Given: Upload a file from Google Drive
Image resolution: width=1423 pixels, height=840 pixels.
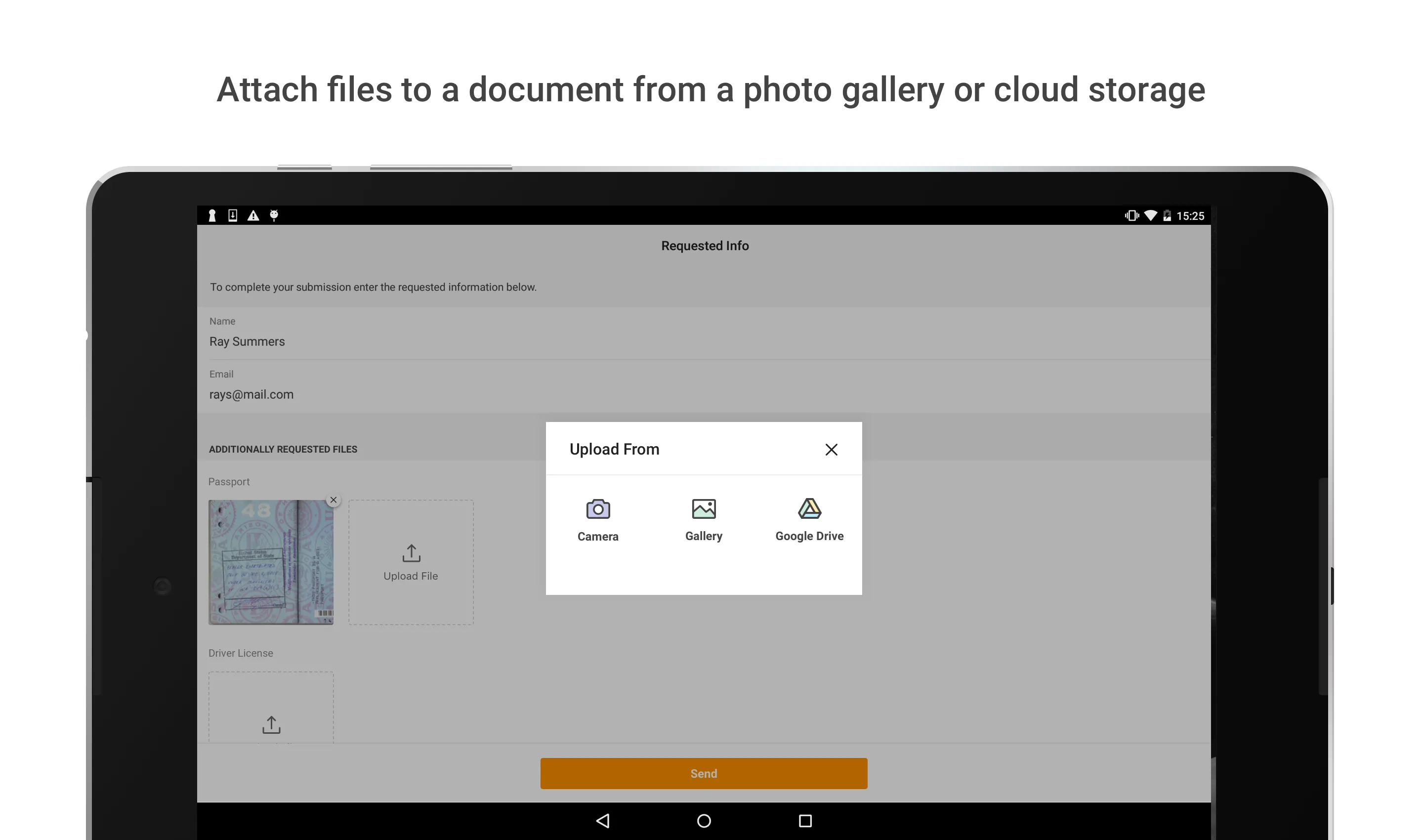Looking at the screenshot, I should (808, 518).
